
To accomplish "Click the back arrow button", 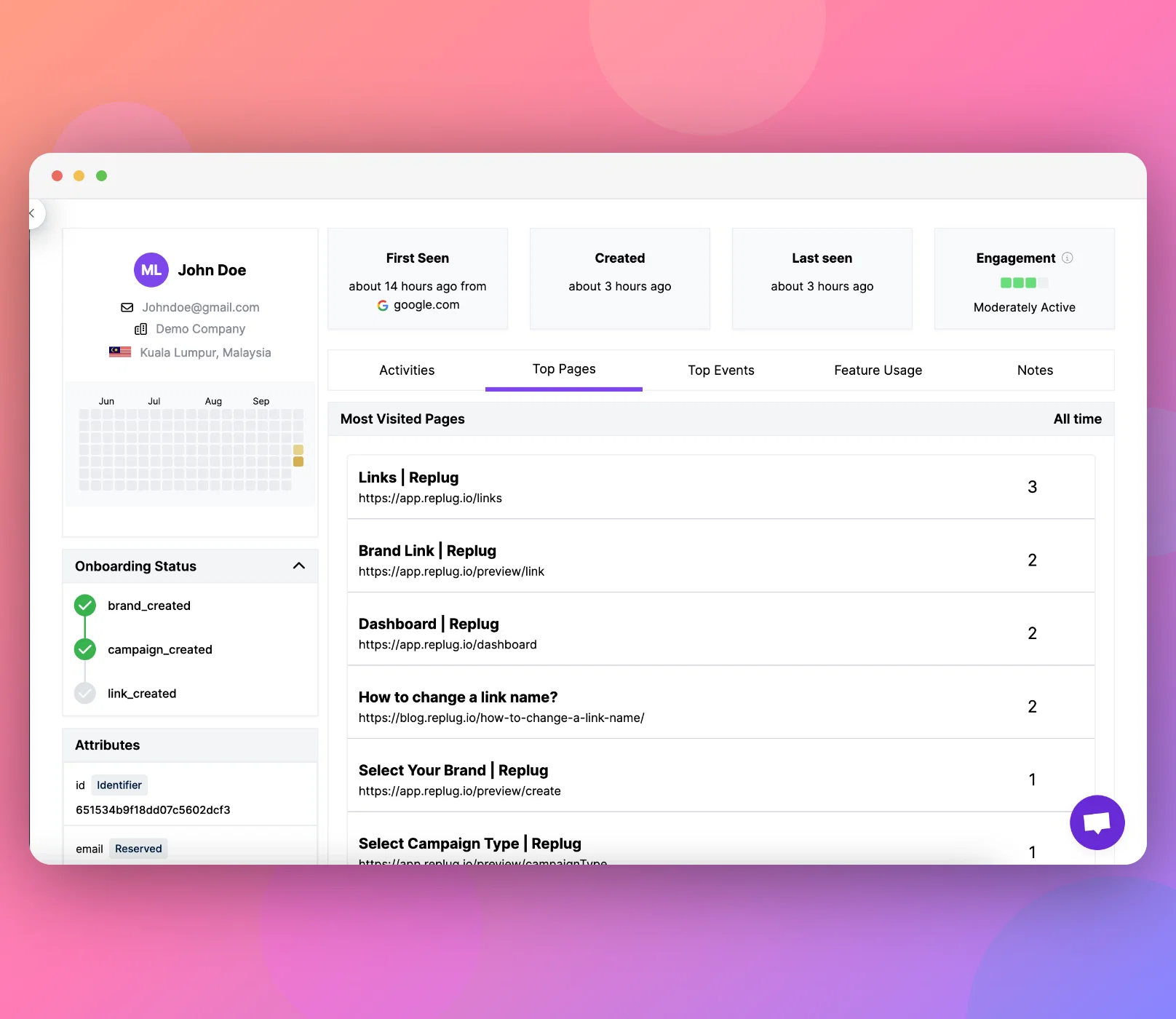I will (x=32, y=213).
